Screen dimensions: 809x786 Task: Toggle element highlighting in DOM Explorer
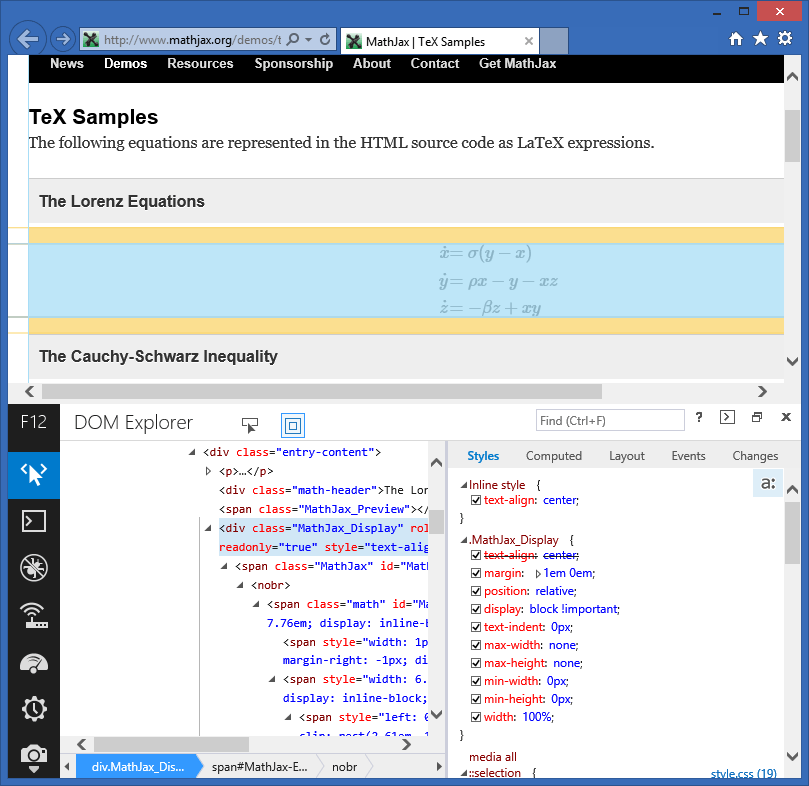point(292,426)
